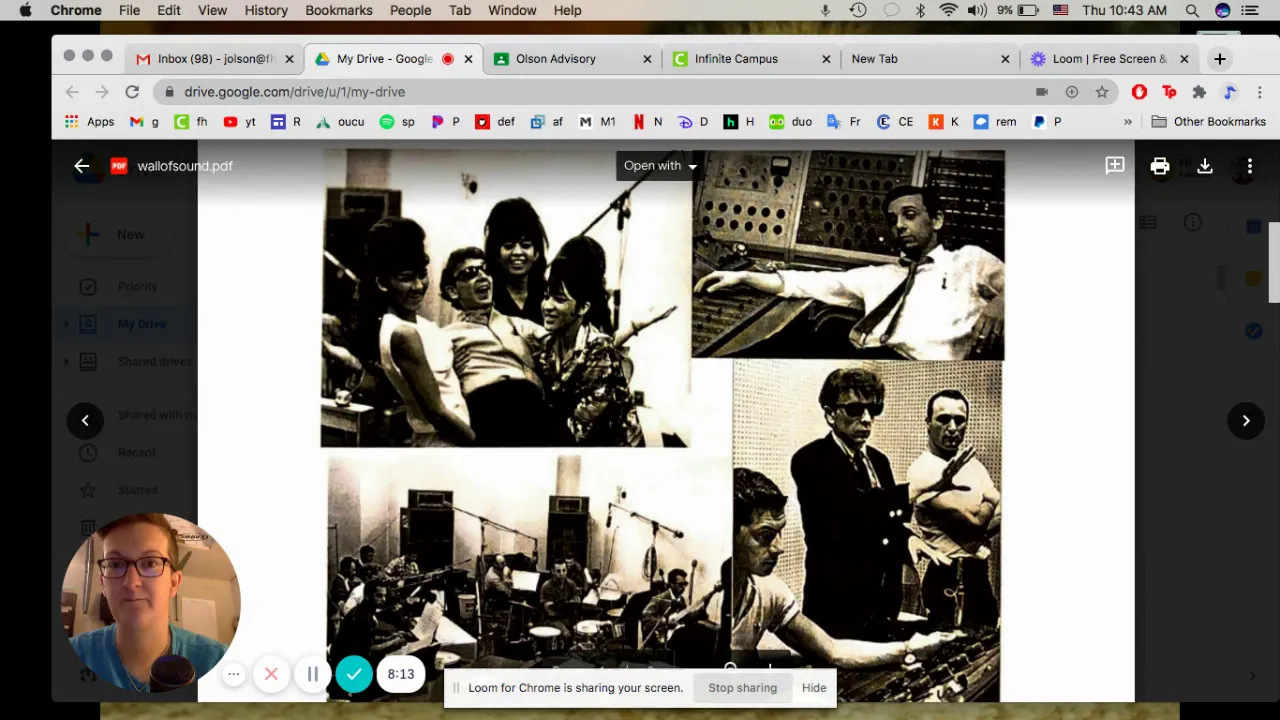Open the Other Bookmarks folder
Screen dimensions: 1280x720
pos(1209,122)
